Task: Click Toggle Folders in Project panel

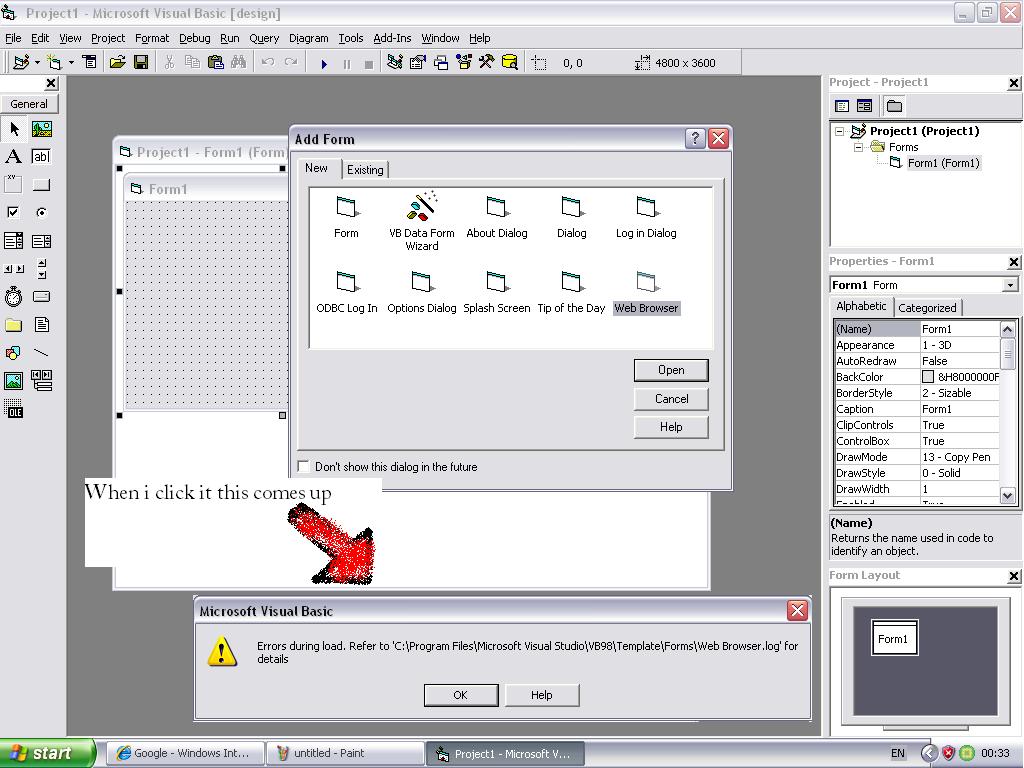Action: [x=894, y=106]
